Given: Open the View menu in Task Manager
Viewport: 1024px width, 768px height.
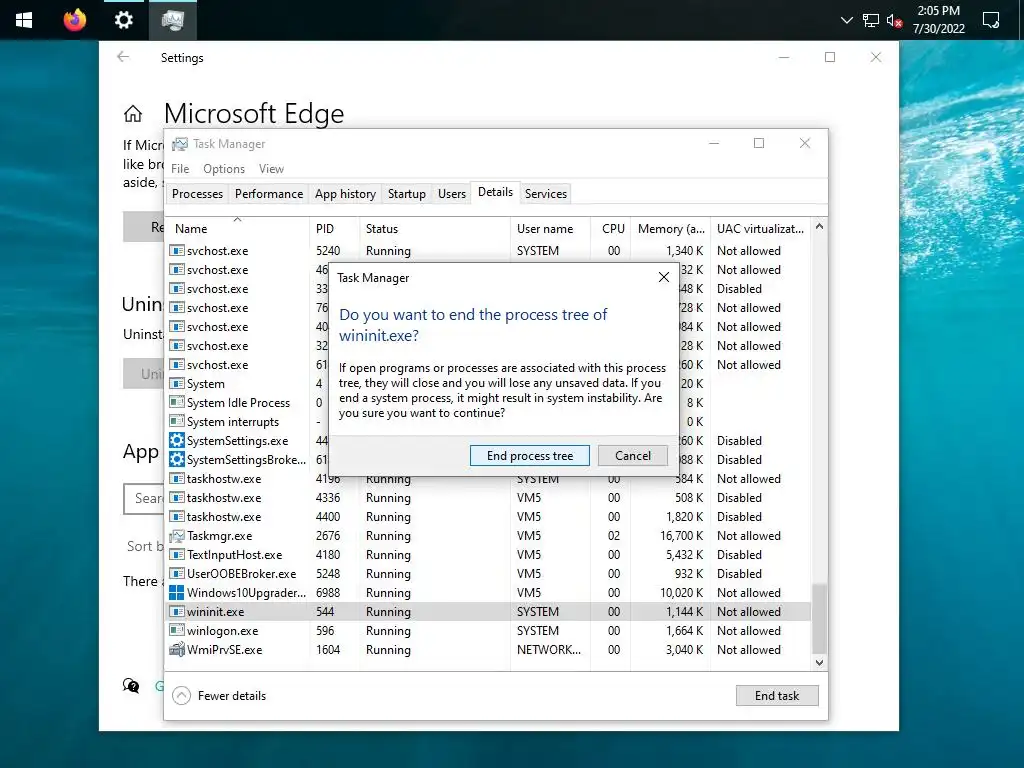Looking at the screenshot, I should 271,168.
